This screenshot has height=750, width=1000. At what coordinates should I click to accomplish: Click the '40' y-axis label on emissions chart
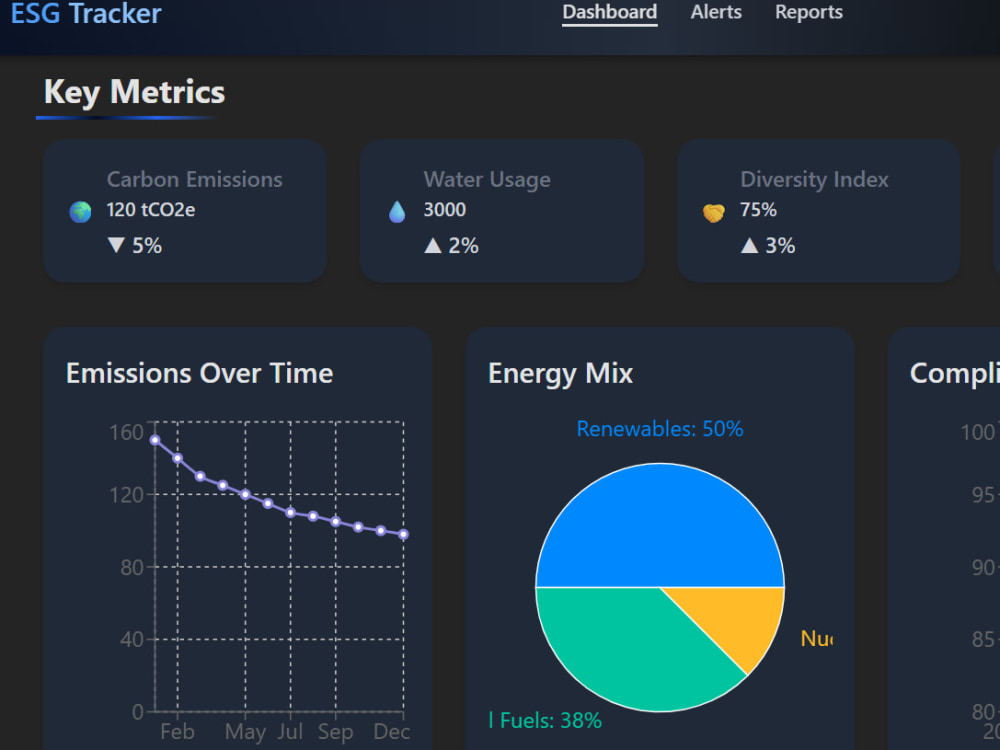tap(132, 639)
